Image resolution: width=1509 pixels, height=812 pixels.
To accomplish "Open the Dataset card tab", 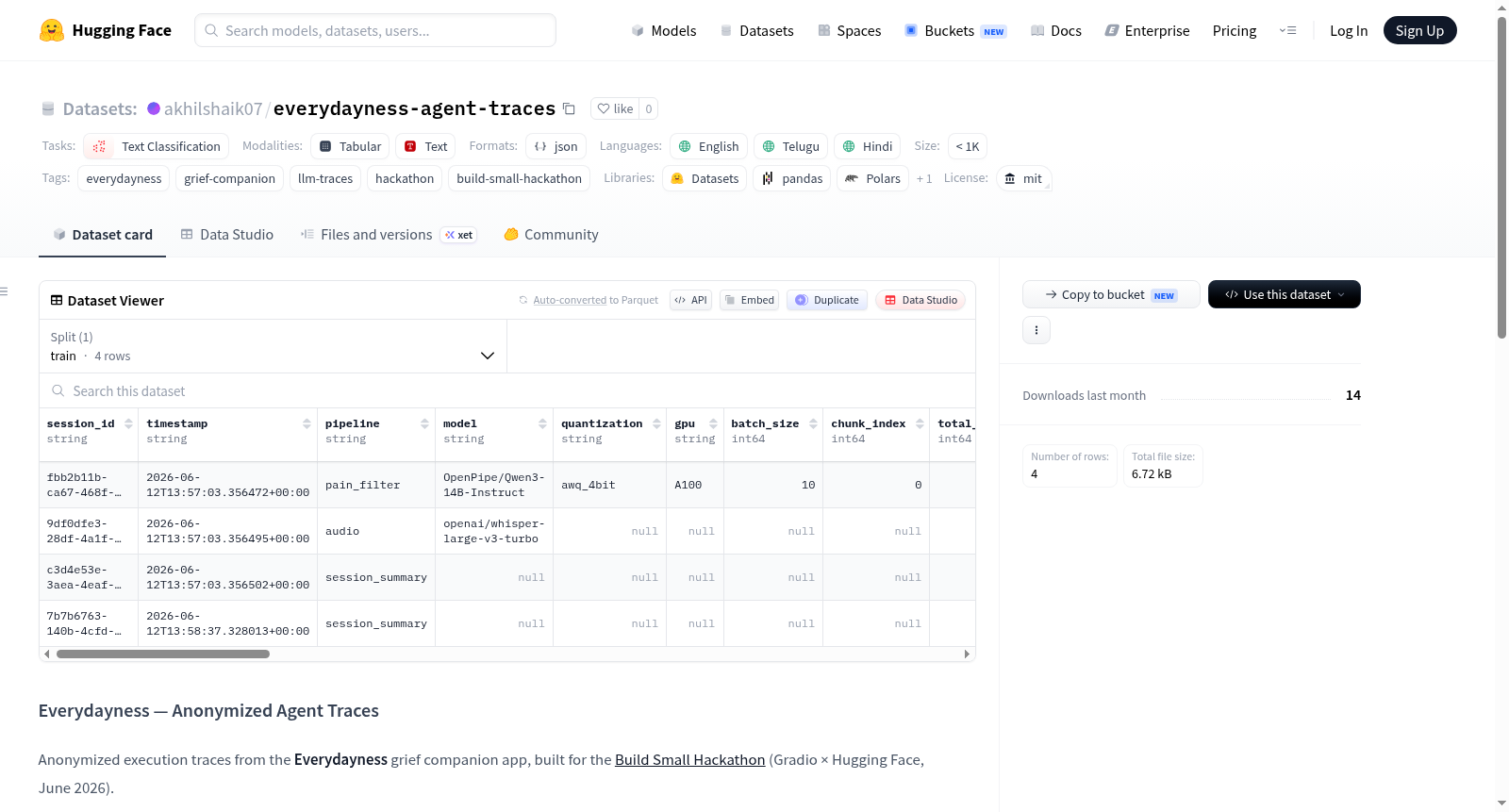I will 103,235.
